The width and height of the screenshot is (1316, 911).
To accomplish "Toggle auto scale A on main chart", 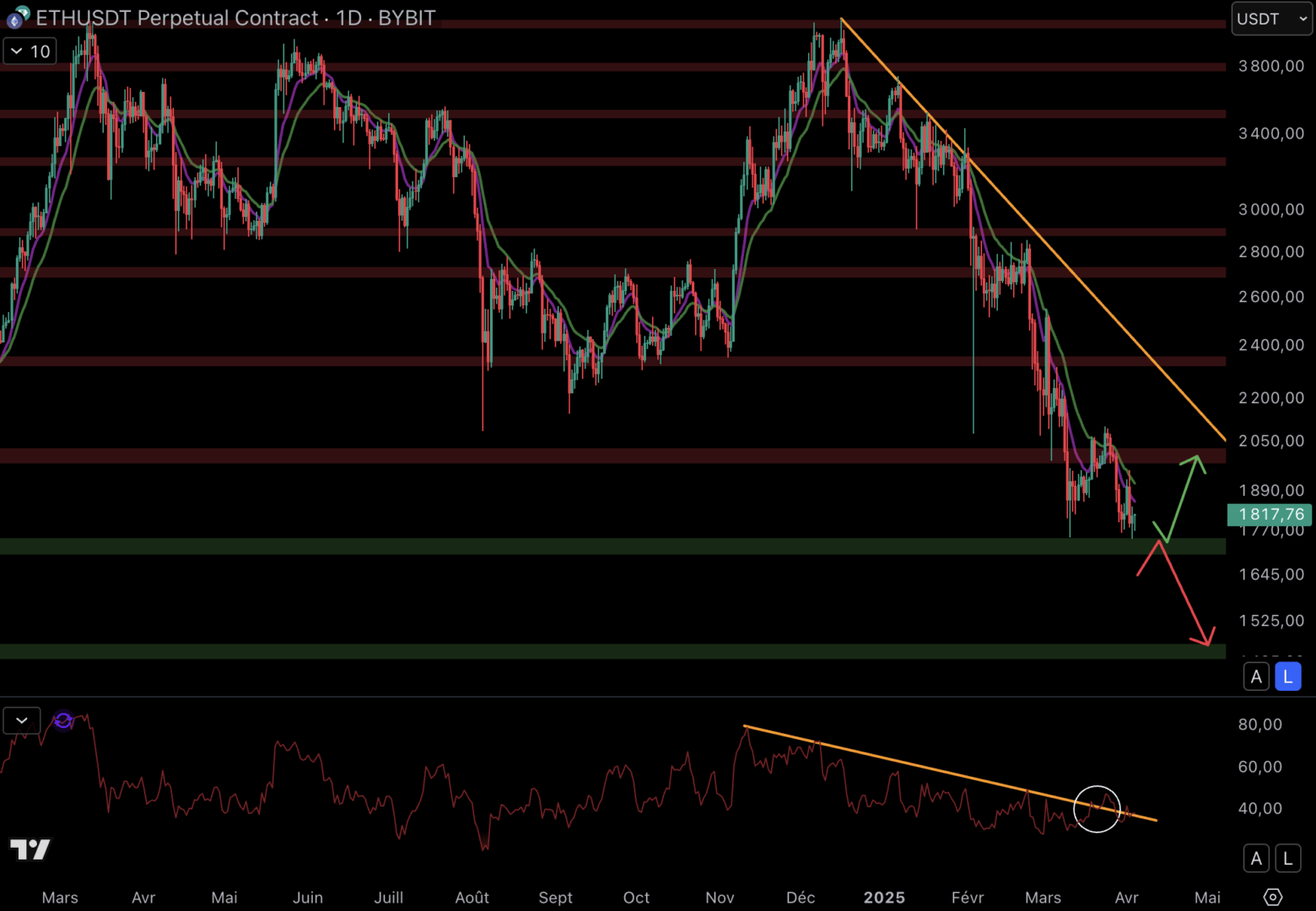I will click(1256, 677).
